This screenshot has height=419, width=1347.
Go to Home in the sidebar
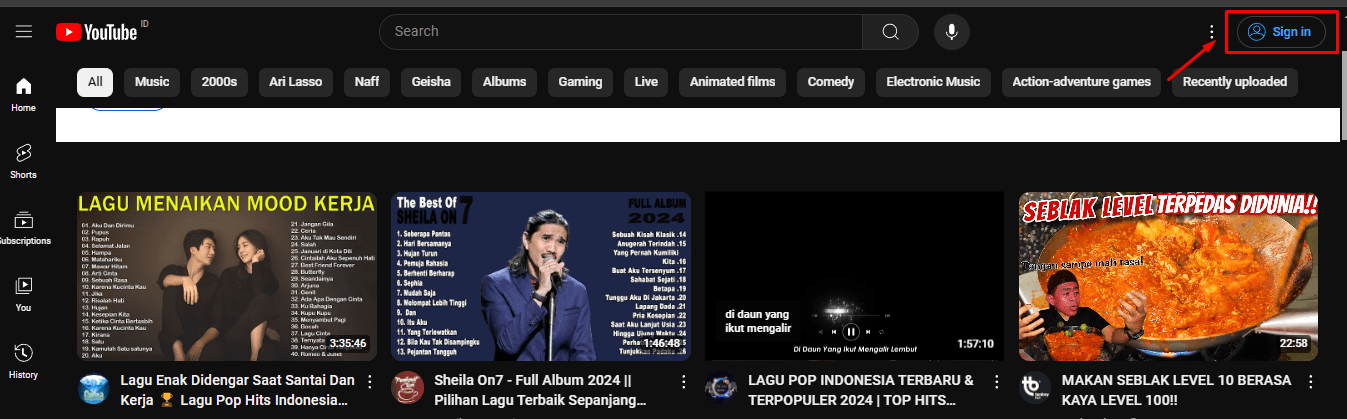click(24, 94)
